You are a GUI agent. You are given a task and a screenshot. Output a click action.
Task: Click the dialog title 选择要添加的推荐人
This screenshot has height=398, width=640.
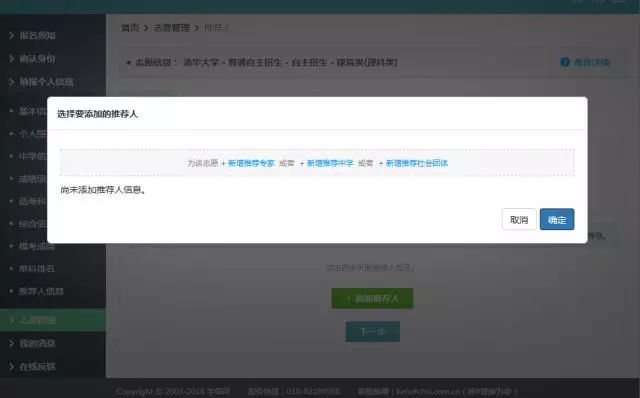pyautogui.click(x=97, y=114)
